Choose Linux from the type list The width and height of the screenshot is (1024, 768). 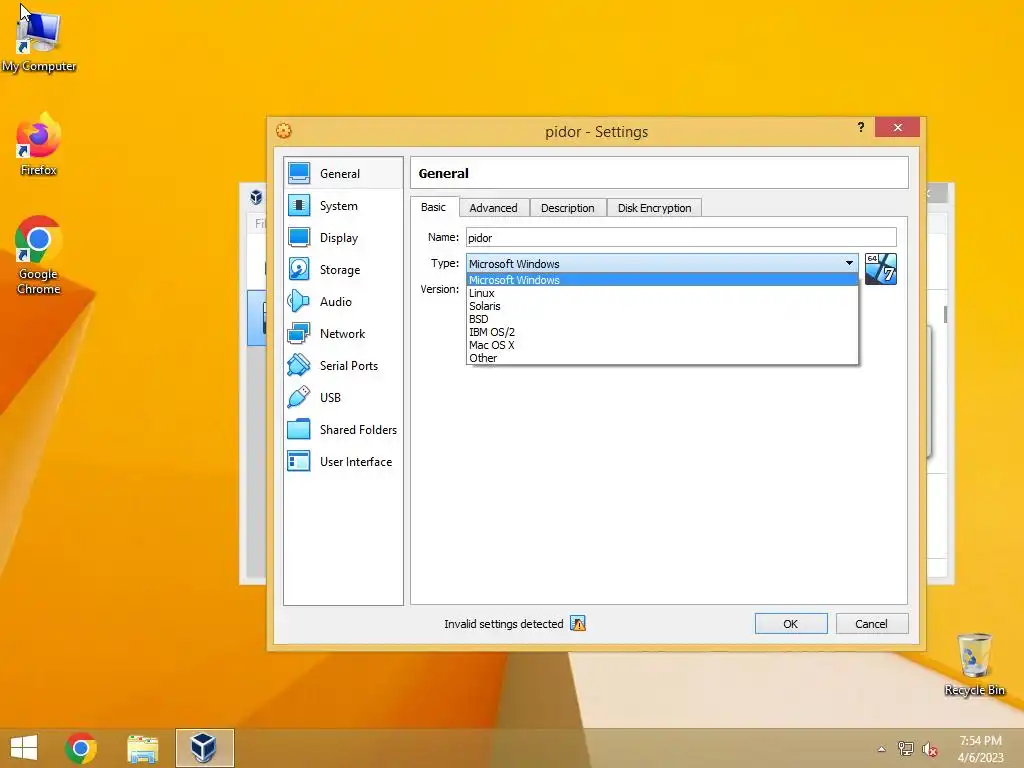click(x=662, y=293)
